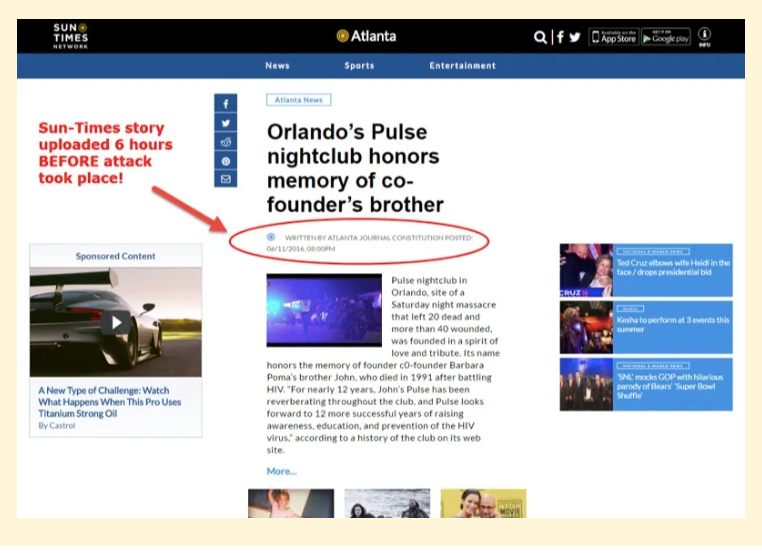This screenshot has height=553, width=762.
Task: Click the Sun Times Network logo
Action: (70, 36)
